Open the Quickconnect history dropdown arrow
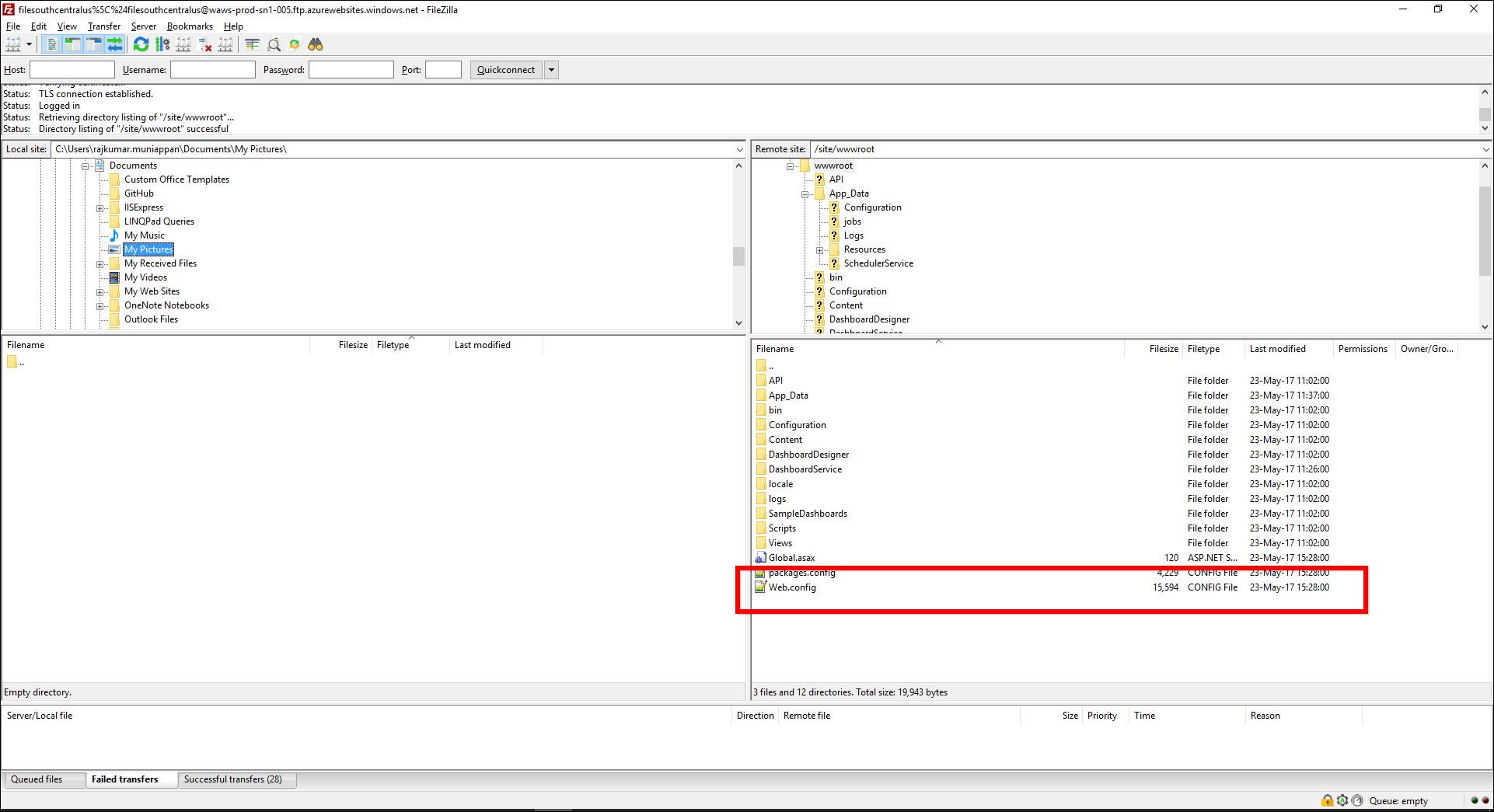Viewport: 1494px width, 812px height. click(x=552, y=70)
